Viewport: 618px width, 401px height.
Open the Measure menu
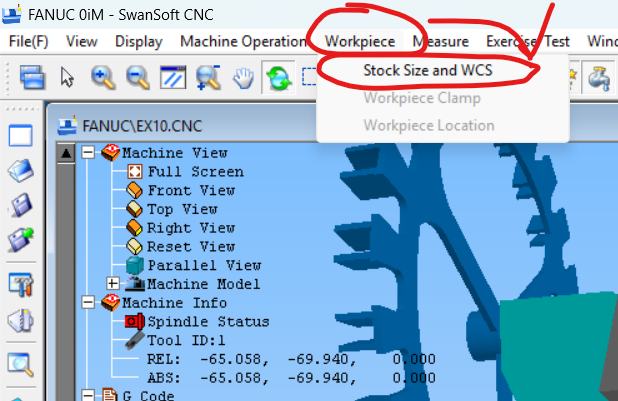pos(440,41)
